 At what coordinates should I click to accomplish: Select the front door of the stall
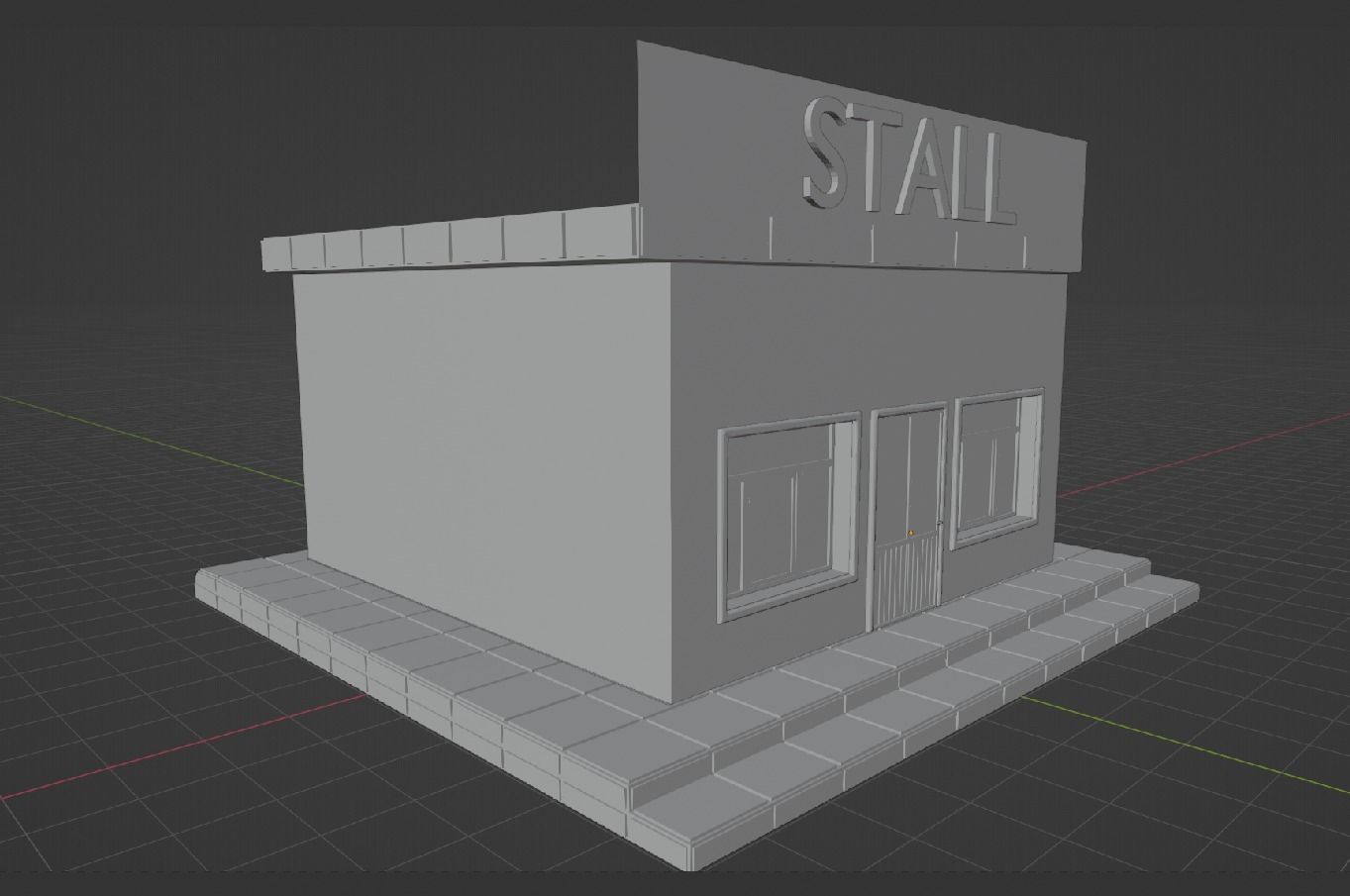(x=908, y=516)
